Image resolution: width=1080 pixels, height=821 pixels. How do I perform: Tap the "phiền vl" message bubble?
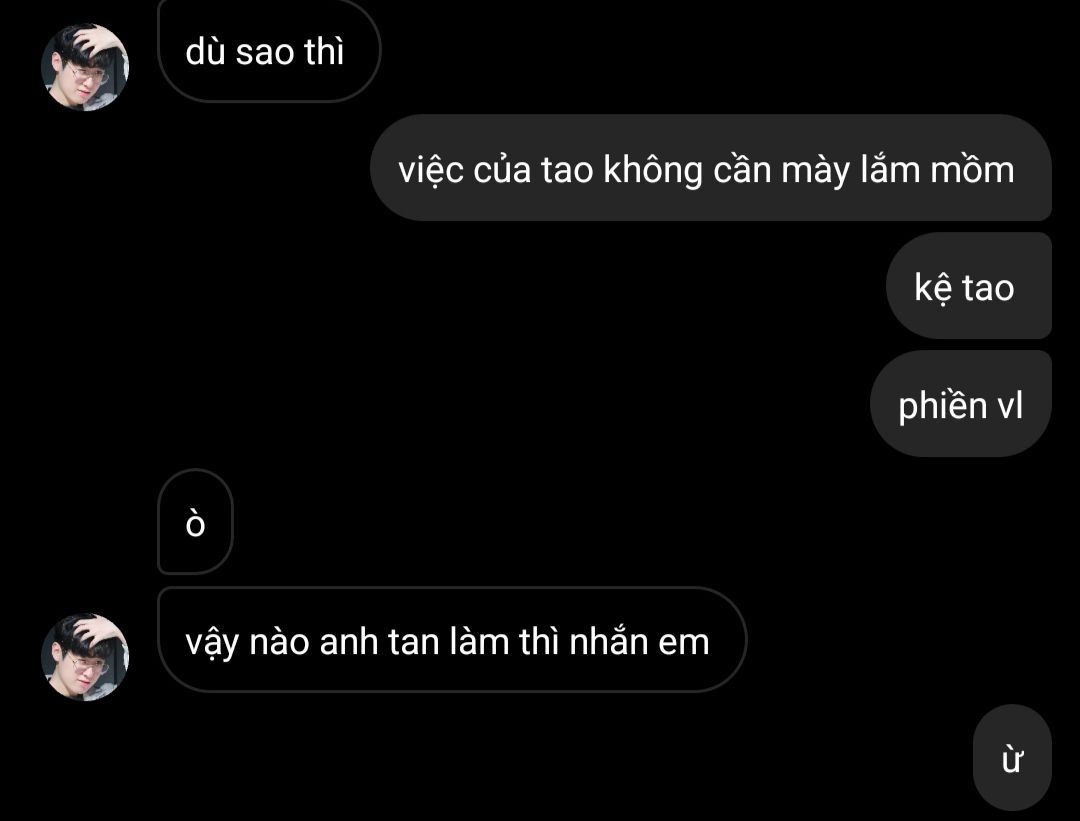pyautogui.click(x=961, y=404)
